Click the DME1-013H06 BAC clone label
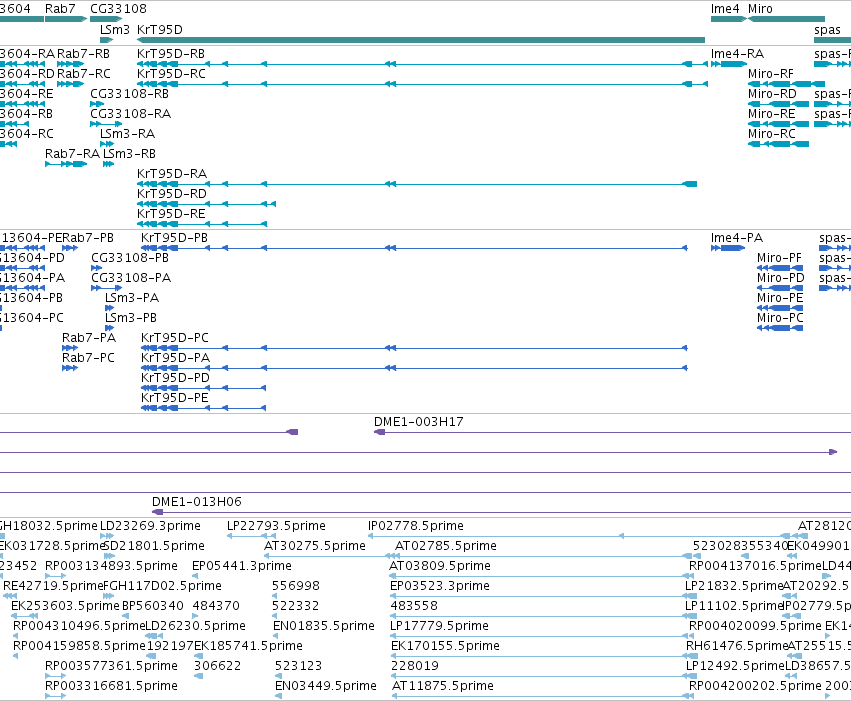This screenshot has height=701, width=851. [x=196, y=502]
